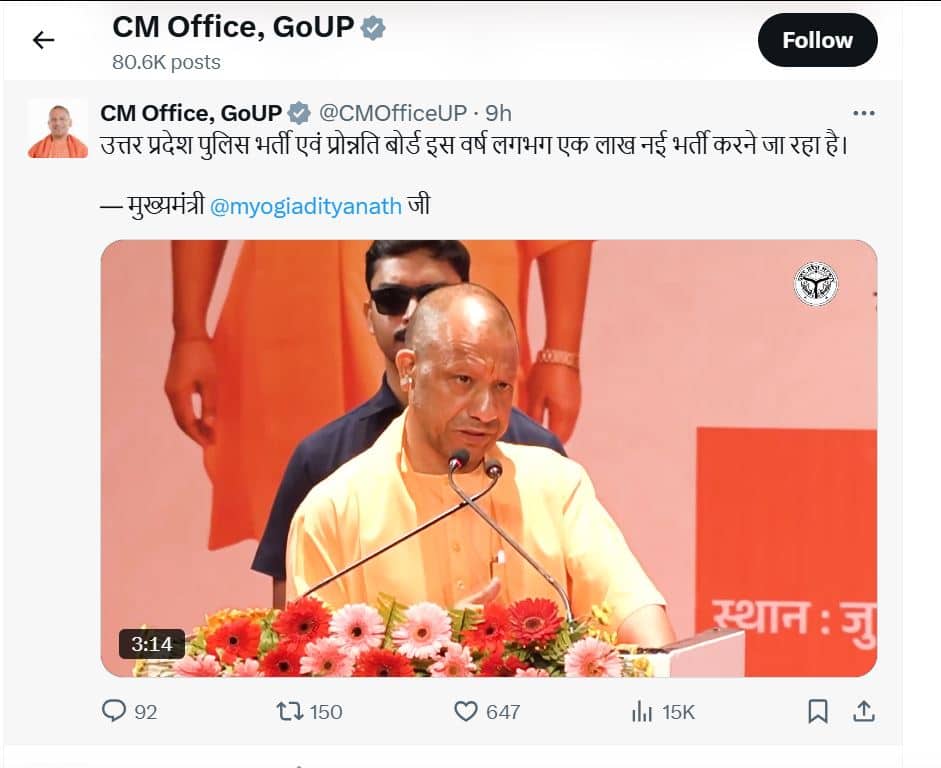Screen dimensions: 941x768
Task: Like the post with the heart icon
Action: [466, 712]
